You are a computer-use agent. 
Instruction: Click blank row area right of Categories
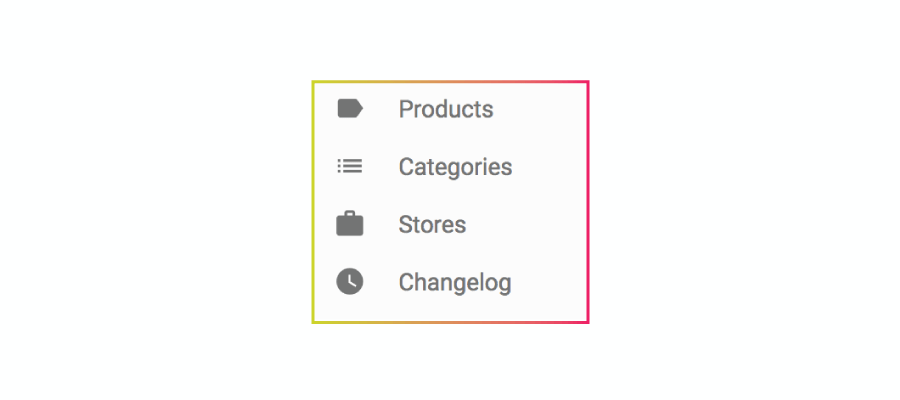pyautogui.click(x=549, y=167)
